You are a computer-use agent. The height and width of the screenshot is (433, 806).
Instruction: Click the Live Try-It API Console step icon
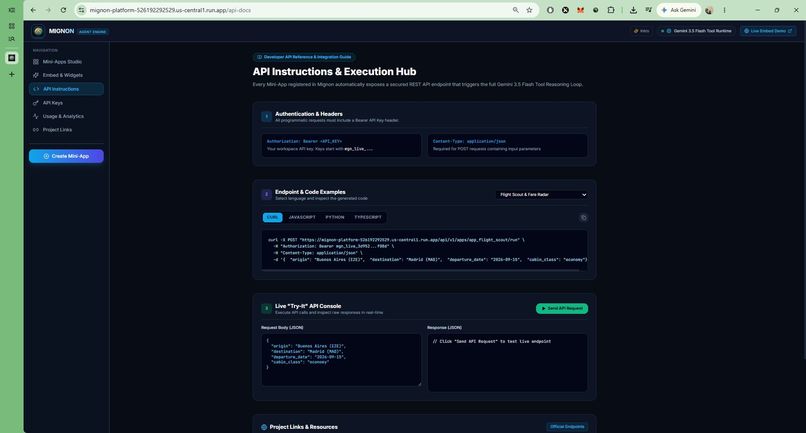[x=266, y=309]
